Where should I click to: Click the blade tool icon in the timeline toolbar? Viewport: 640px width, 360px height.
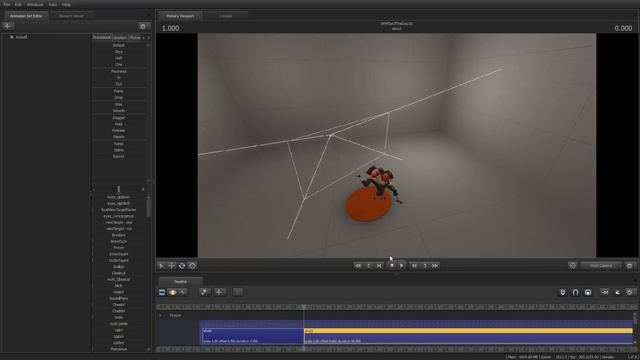[204, 292]
